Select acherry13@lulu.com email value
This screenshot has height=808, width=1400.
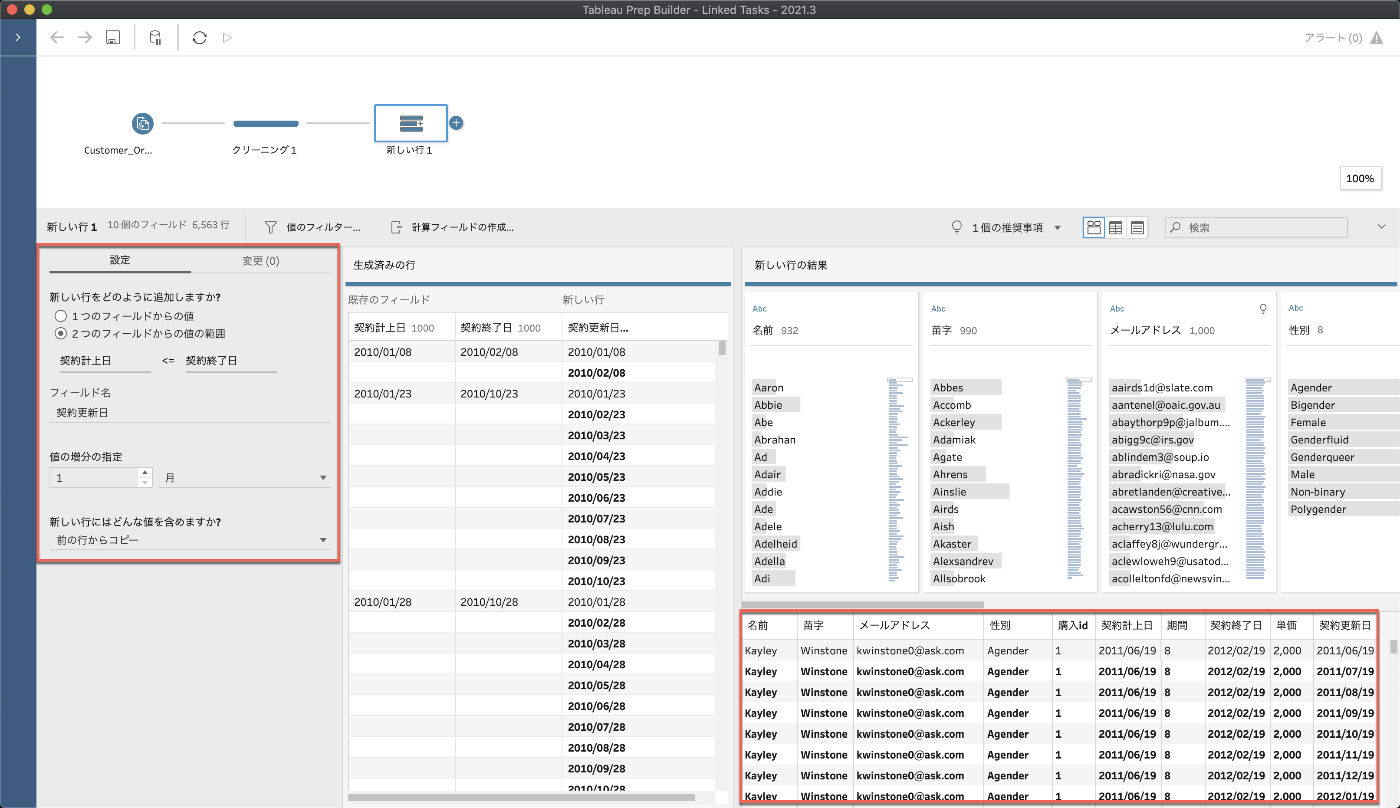tap(1162, 526)
